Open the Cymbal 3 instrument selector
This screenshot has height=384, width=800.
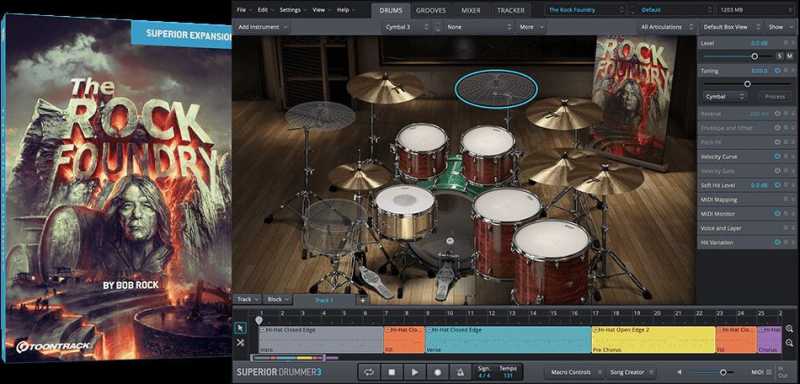click(407, 27)
